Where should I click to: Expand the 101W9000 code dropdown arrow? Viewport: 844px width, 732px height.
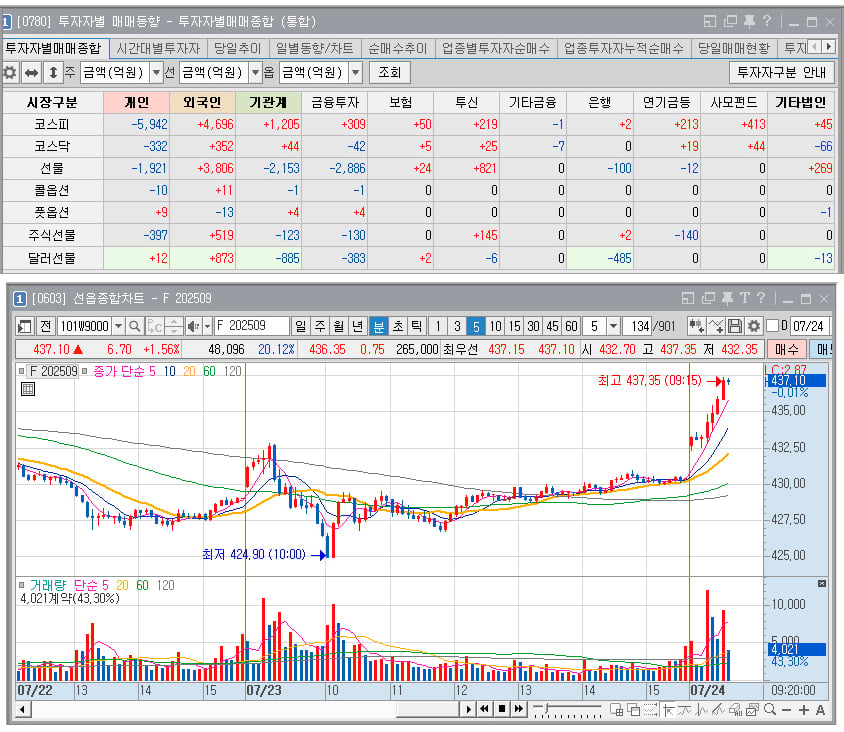click(x=118, y=326)
